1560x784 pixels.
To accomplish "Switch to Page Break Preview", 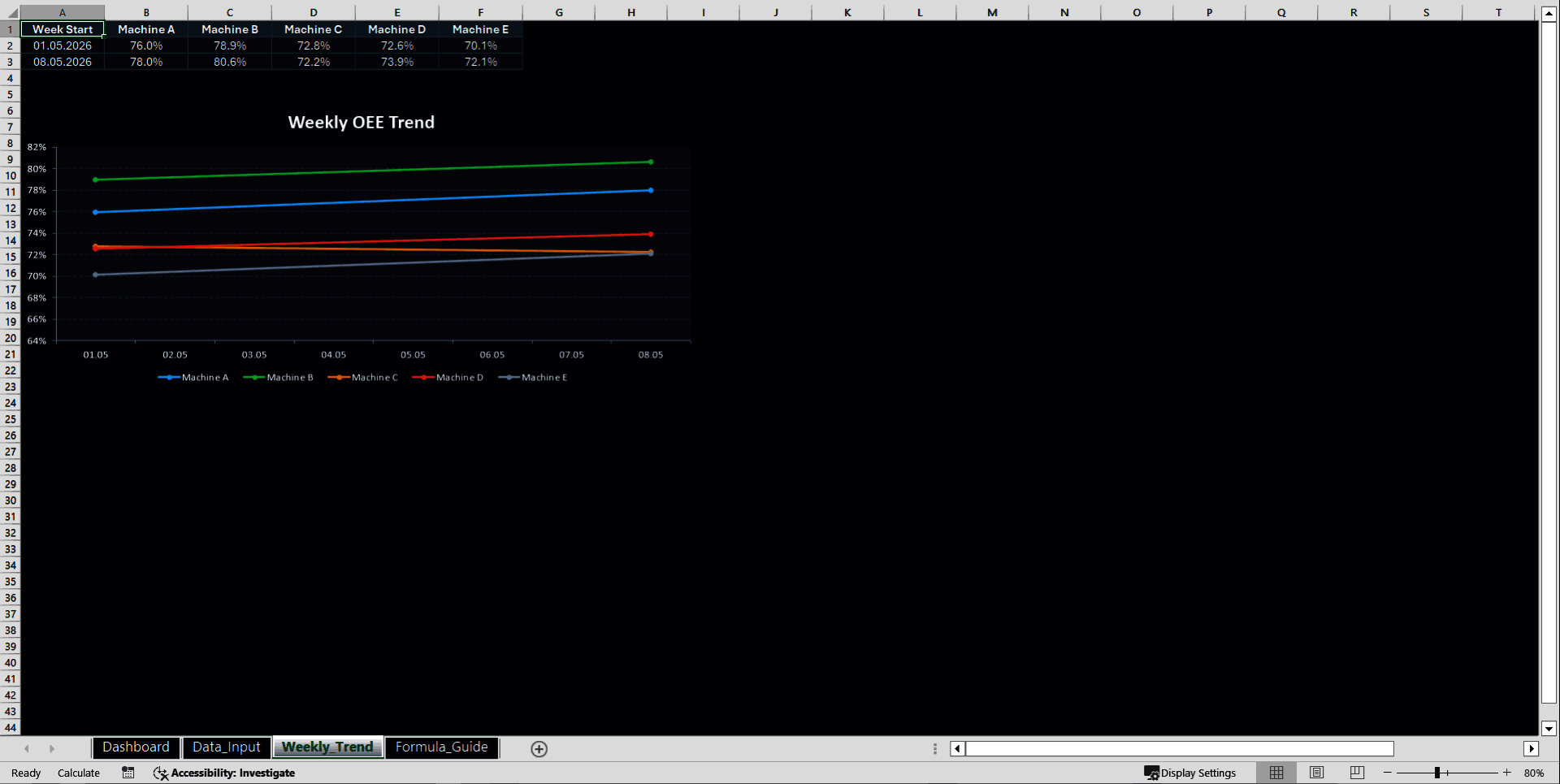I will pyautogui.click(x=1357, y=773).
